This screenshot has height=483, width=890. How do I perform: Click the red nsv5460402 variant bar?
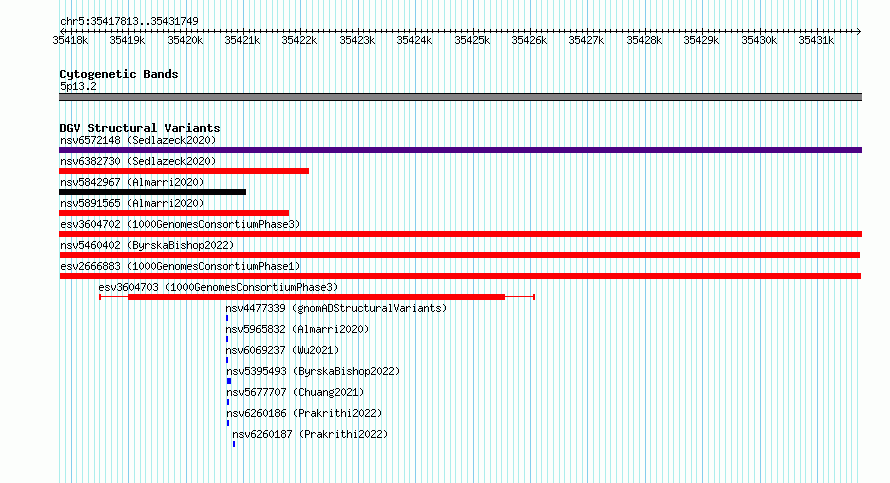(x=460, y=255)
